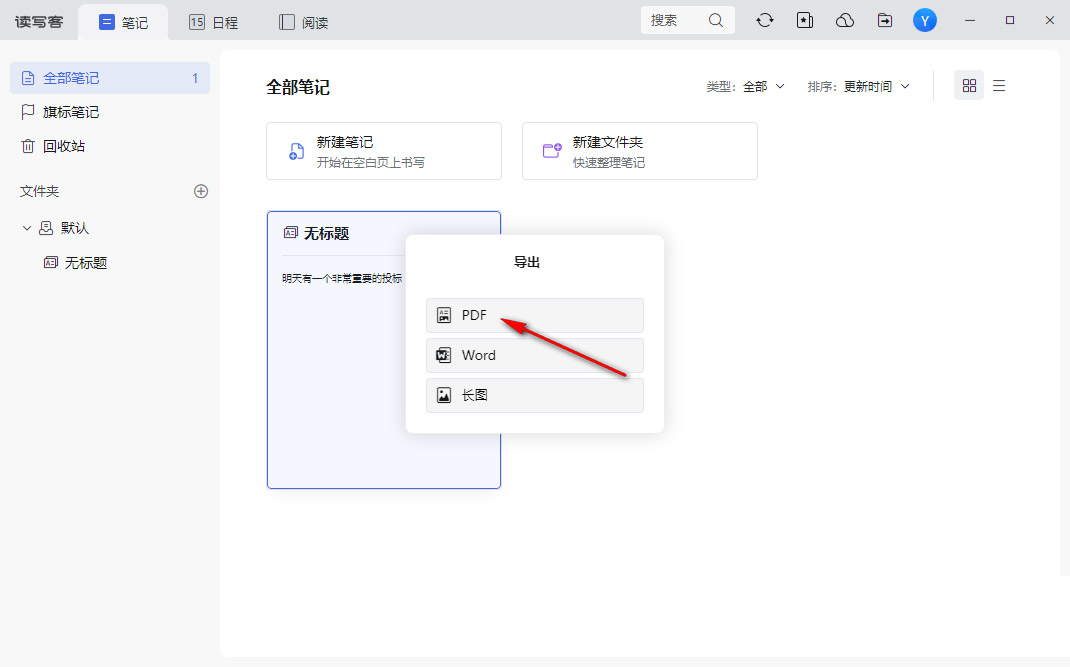Viewport: 1070px width, 667px height.
Task: Click the note count 1 beside 全部笔记
Action: click(195, 78)
